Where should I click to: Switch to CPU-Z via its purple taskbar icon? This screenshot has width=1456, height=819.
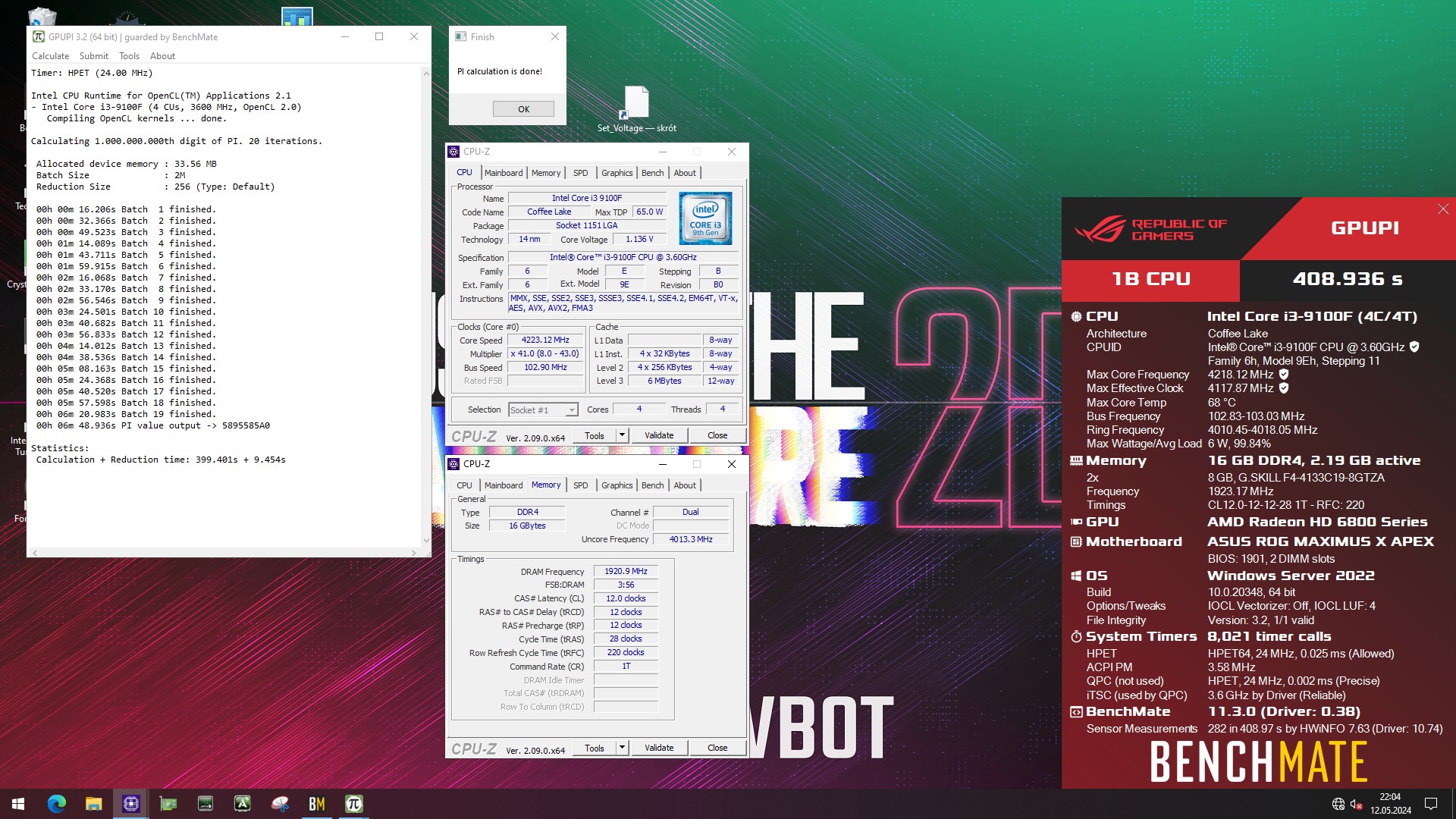130,804
